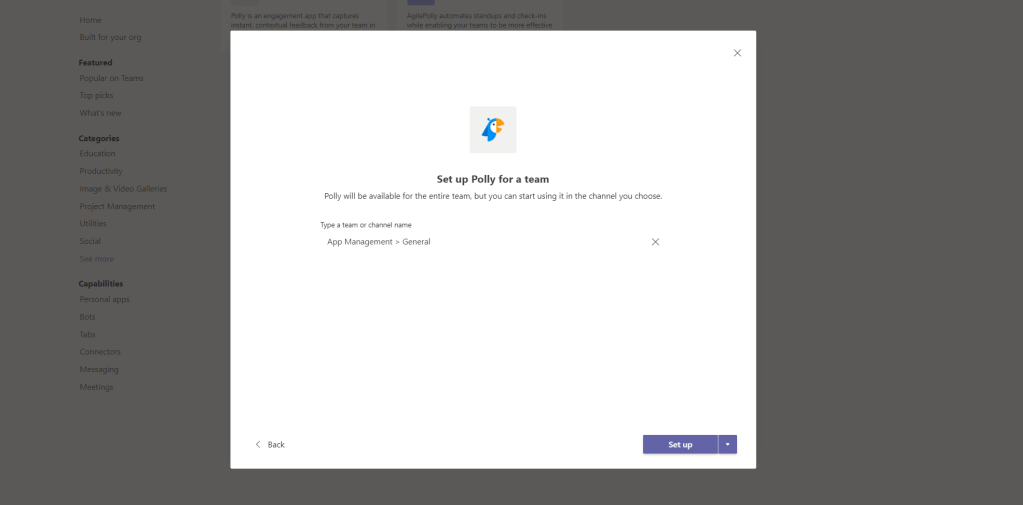Select Built for your org
This screenshot has width=1023, height=505.
tap(111, 38)
